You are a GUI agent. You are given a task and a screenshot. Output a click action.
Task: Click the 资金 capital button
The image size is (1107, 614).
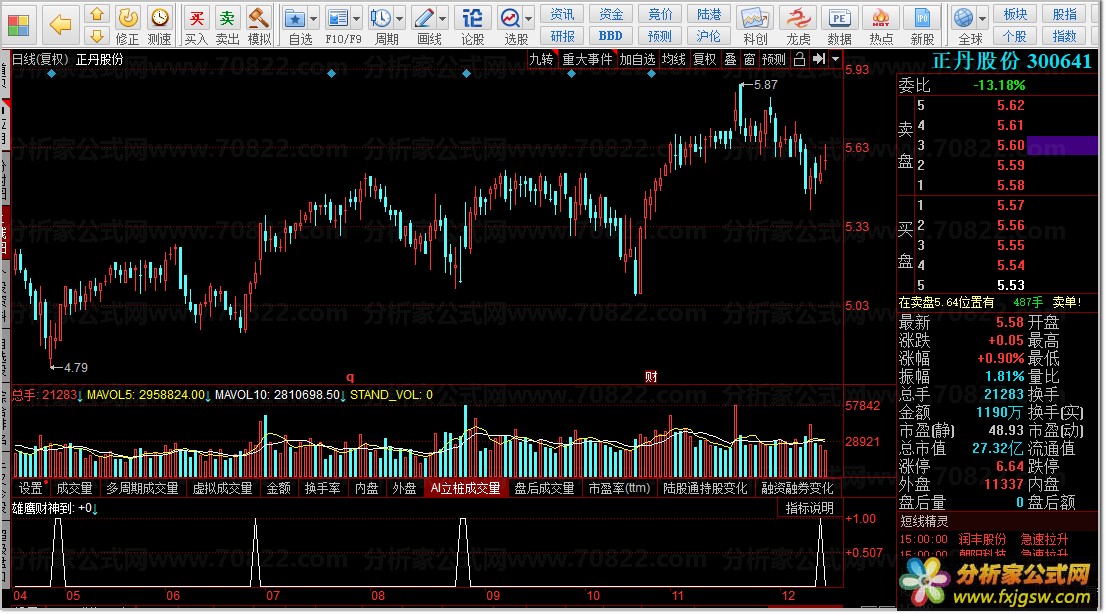(x=611, y=14)
